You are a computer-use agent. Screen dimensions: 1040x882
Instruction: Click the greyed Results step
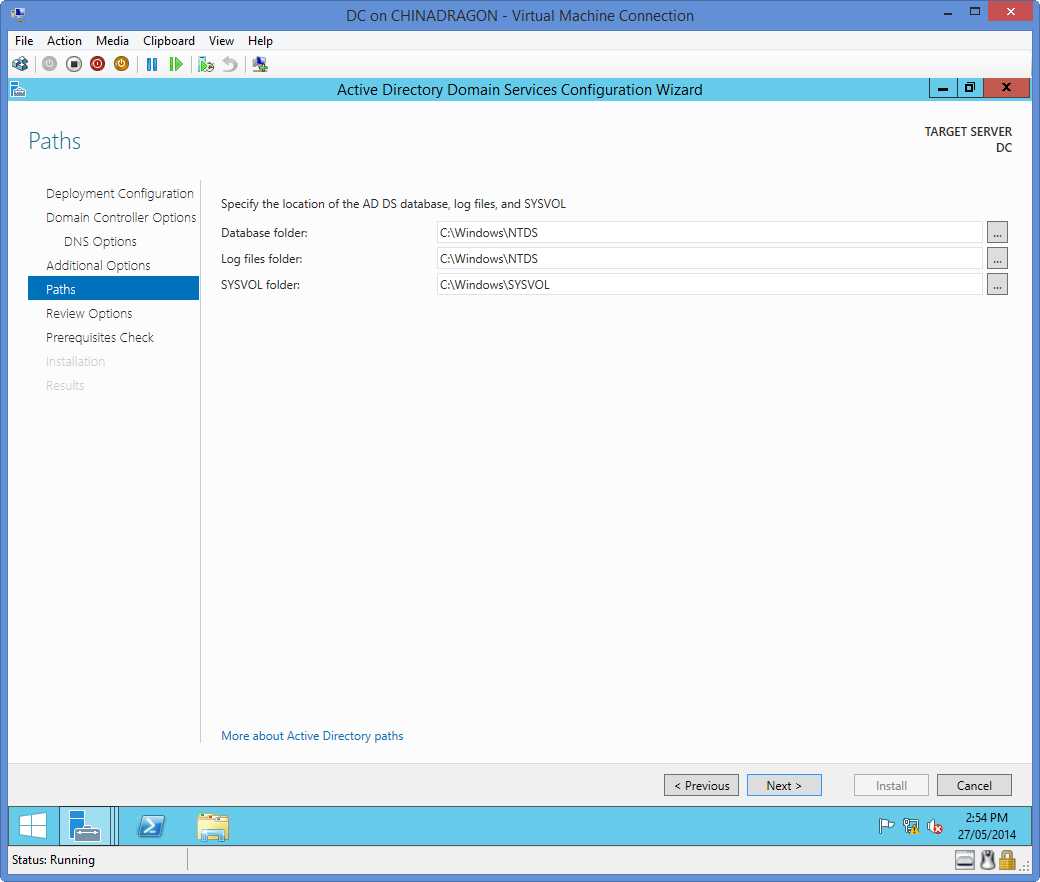coord(65,385)
